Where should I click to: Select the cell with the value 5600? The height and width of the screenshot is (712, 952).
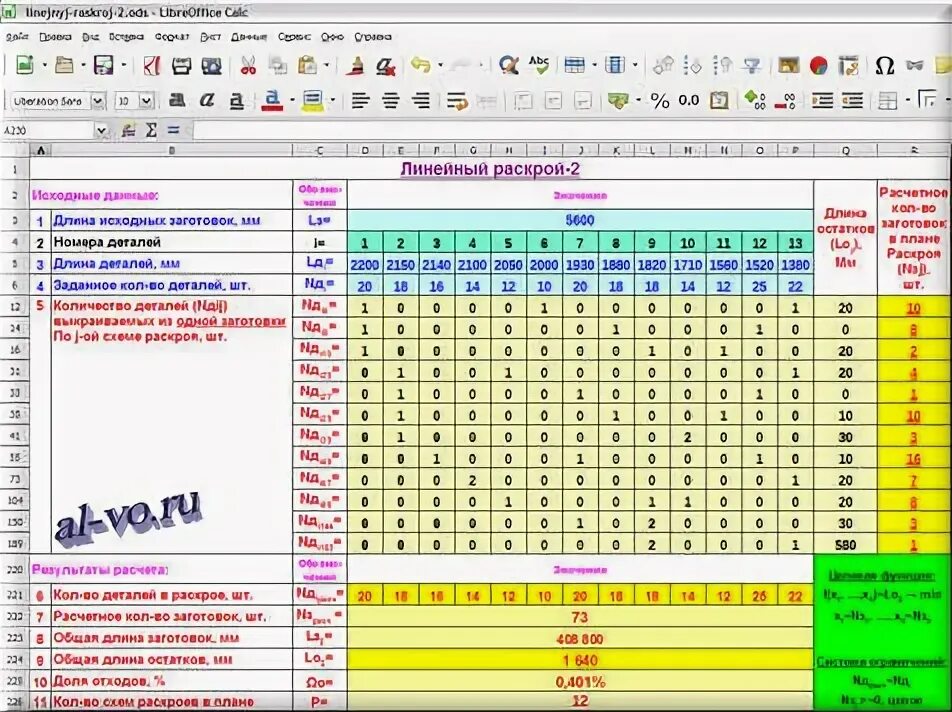[x=580, y=220]
